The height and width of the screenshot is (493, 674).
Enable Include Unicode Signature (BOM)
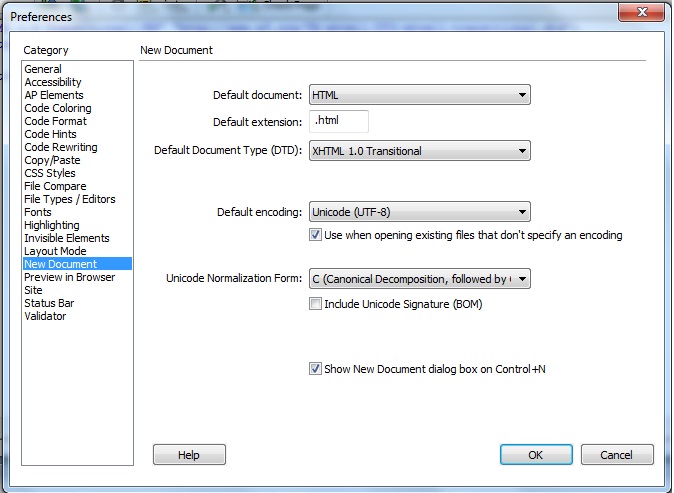pos(316,304)
